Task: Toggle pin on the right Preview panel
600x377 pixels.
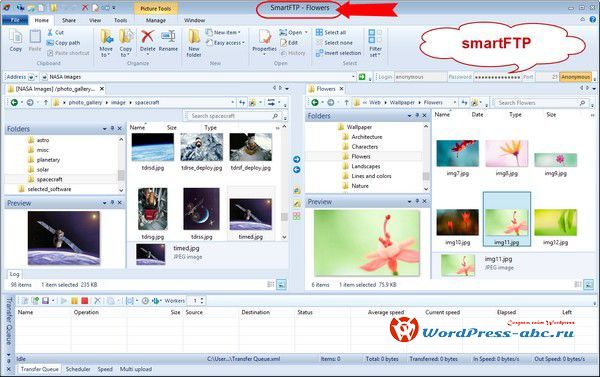Action: 417,201
